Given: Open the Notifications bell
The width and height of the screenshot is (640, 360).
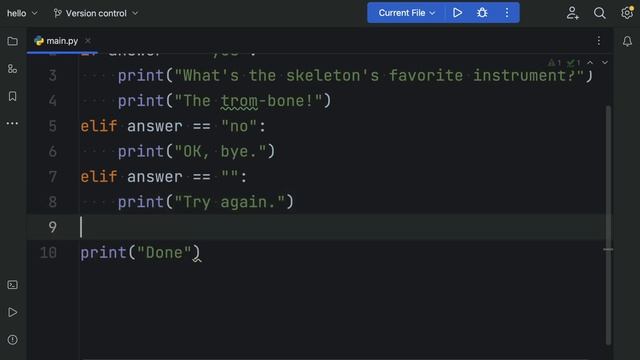Looking at the screenshot, I should 627,41.
